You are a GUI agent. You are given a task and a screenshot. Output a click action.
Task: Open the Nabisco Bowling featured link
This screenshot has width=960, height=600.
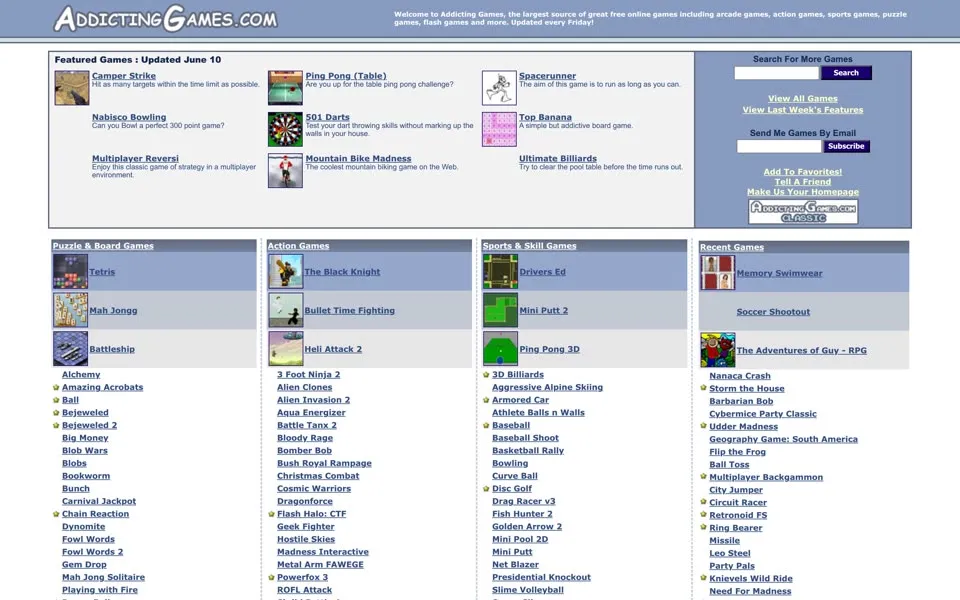pos(129,117)
